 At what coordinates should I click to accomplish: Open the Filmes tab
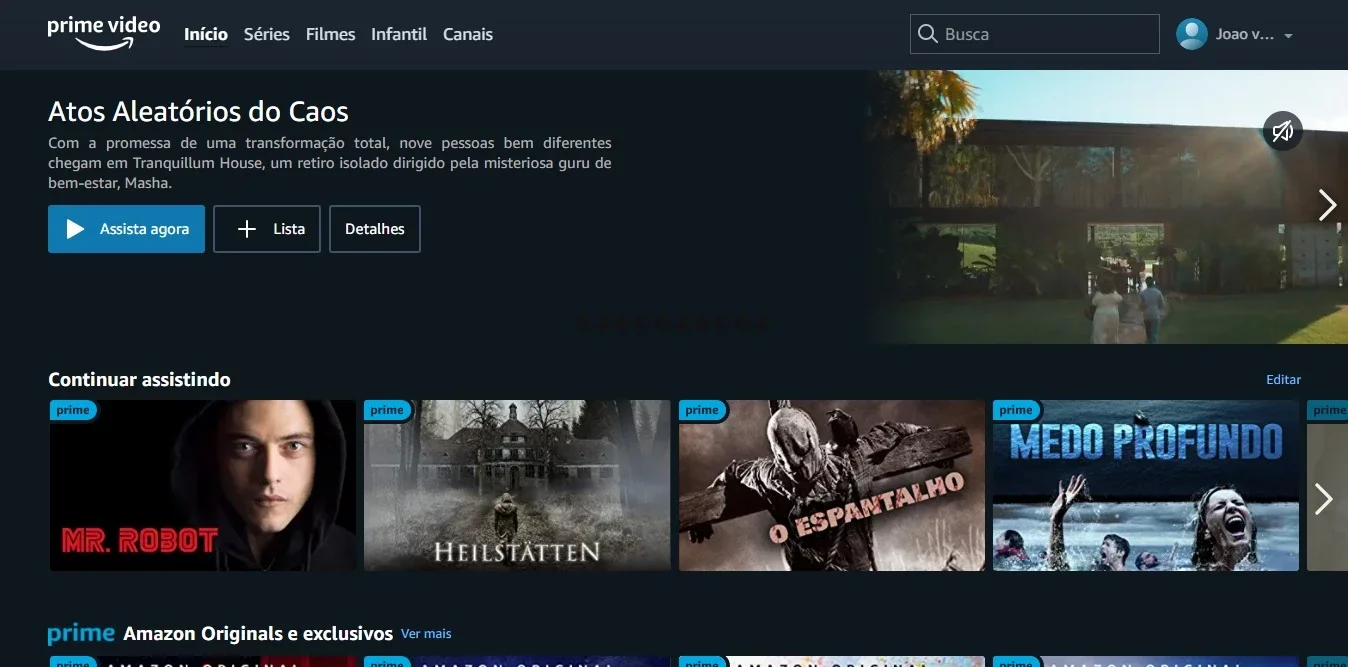331,34
